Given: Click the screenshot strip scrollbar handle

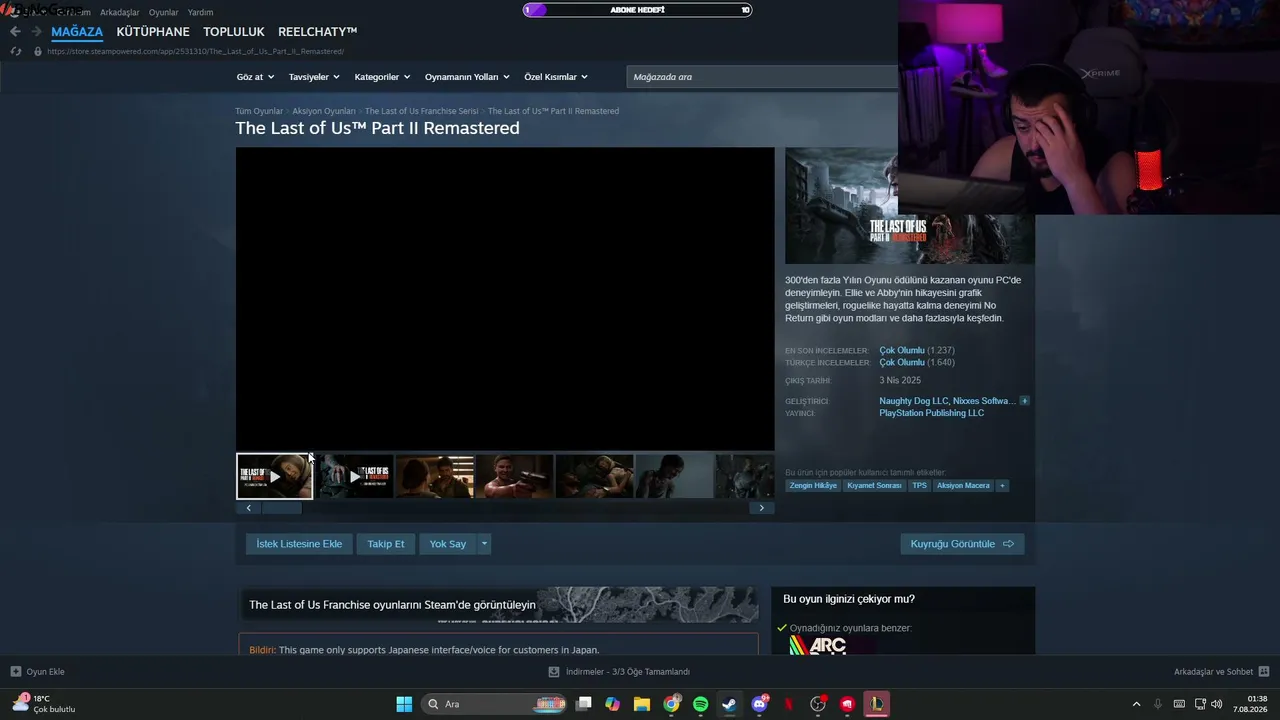Looking at the screenshot, I should 281,508.
